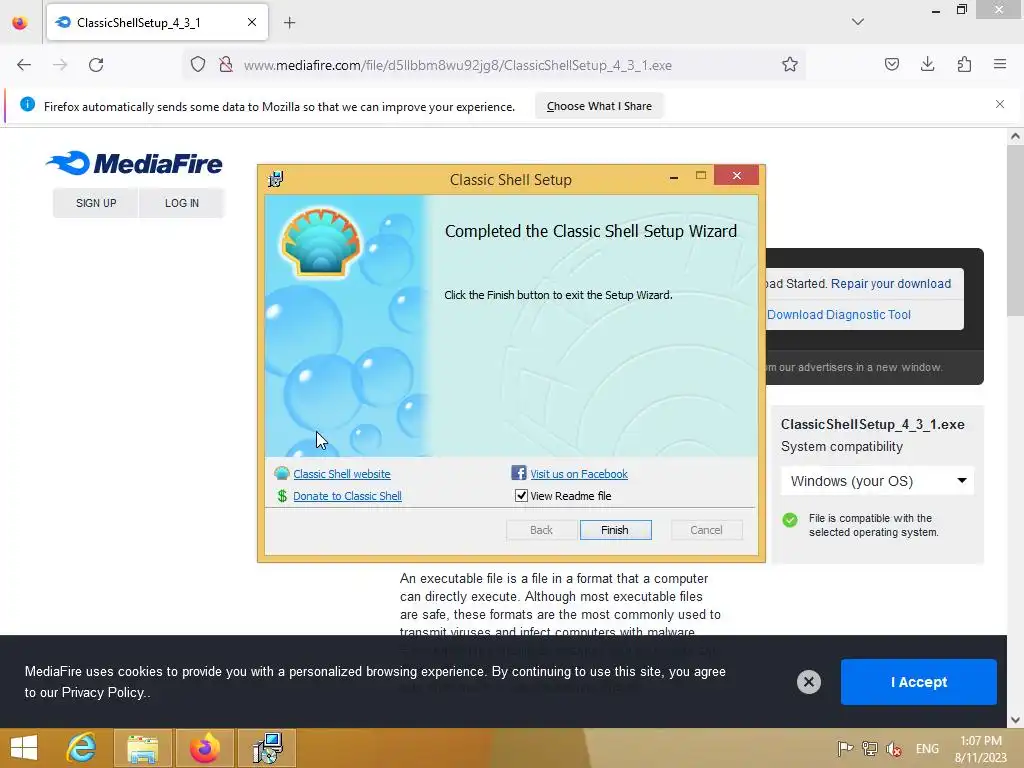
Task: Click the muted speaker tray icon
Action: tap(894, 749)
